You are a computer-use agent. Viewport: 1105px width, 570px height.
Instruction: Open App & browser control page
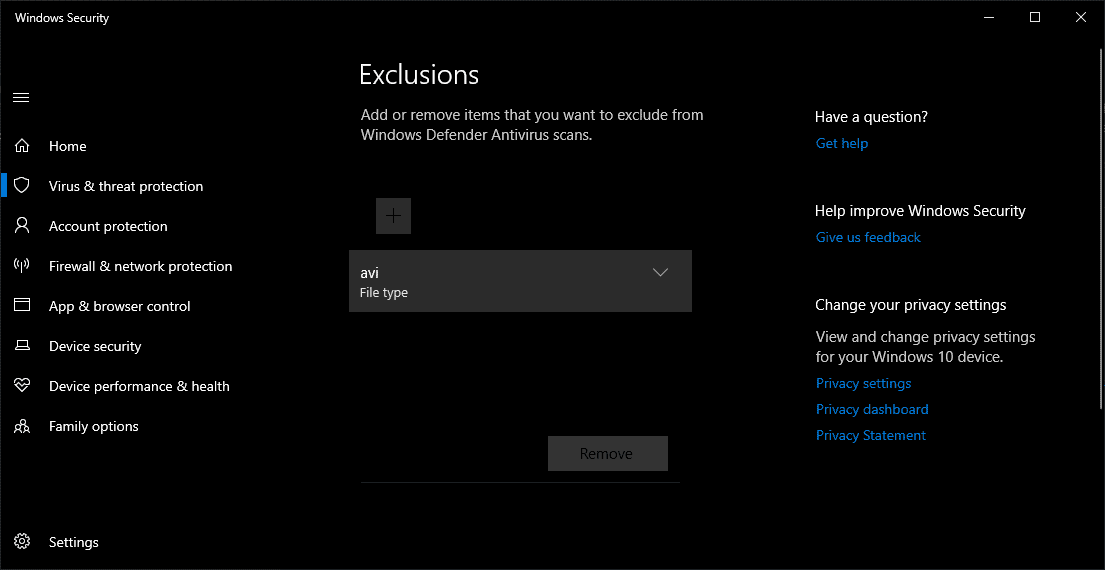tap(120, 306)
